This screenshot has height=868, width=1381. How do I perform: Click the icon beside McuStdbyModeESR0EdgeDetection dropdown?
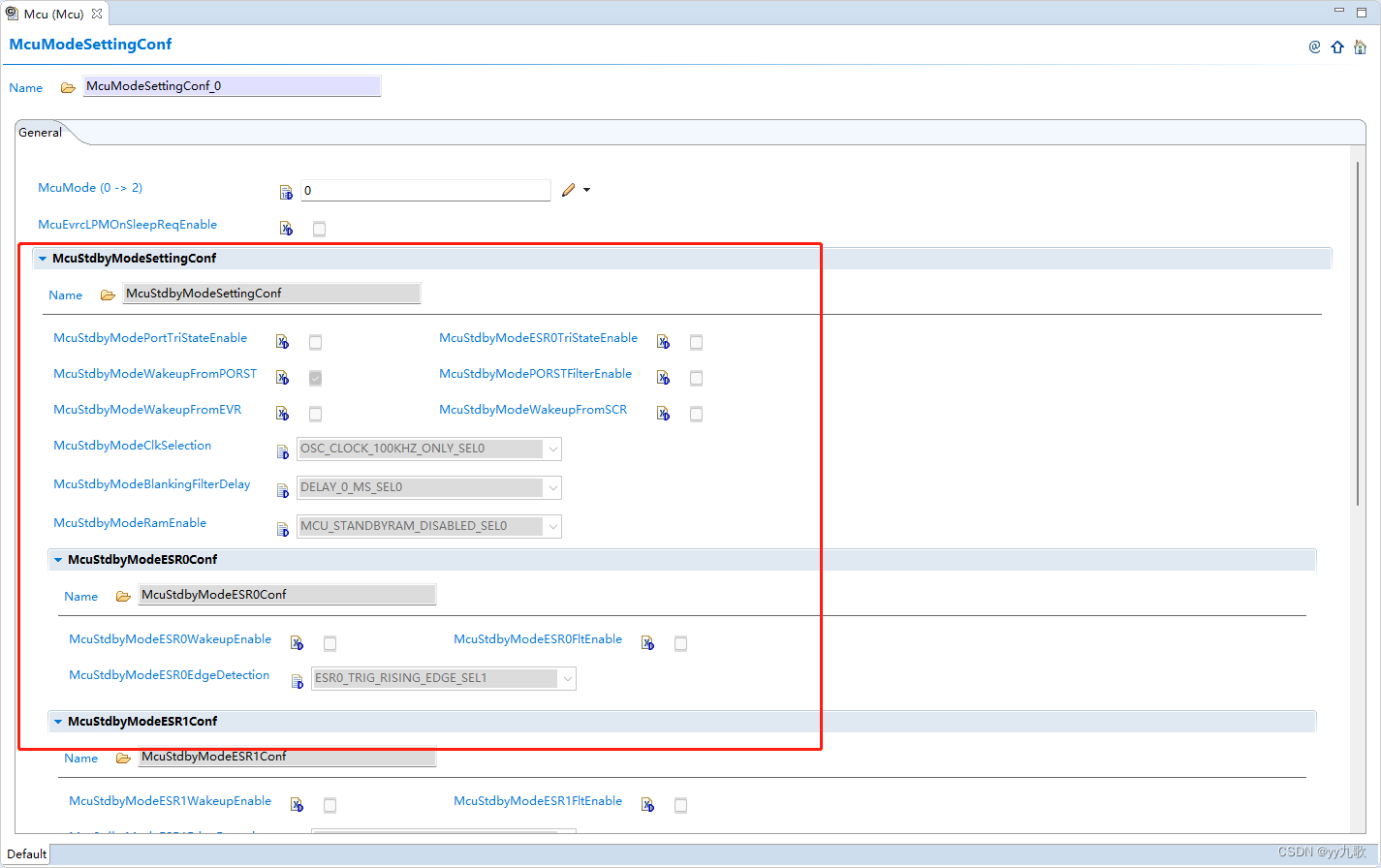pos(298,681)
